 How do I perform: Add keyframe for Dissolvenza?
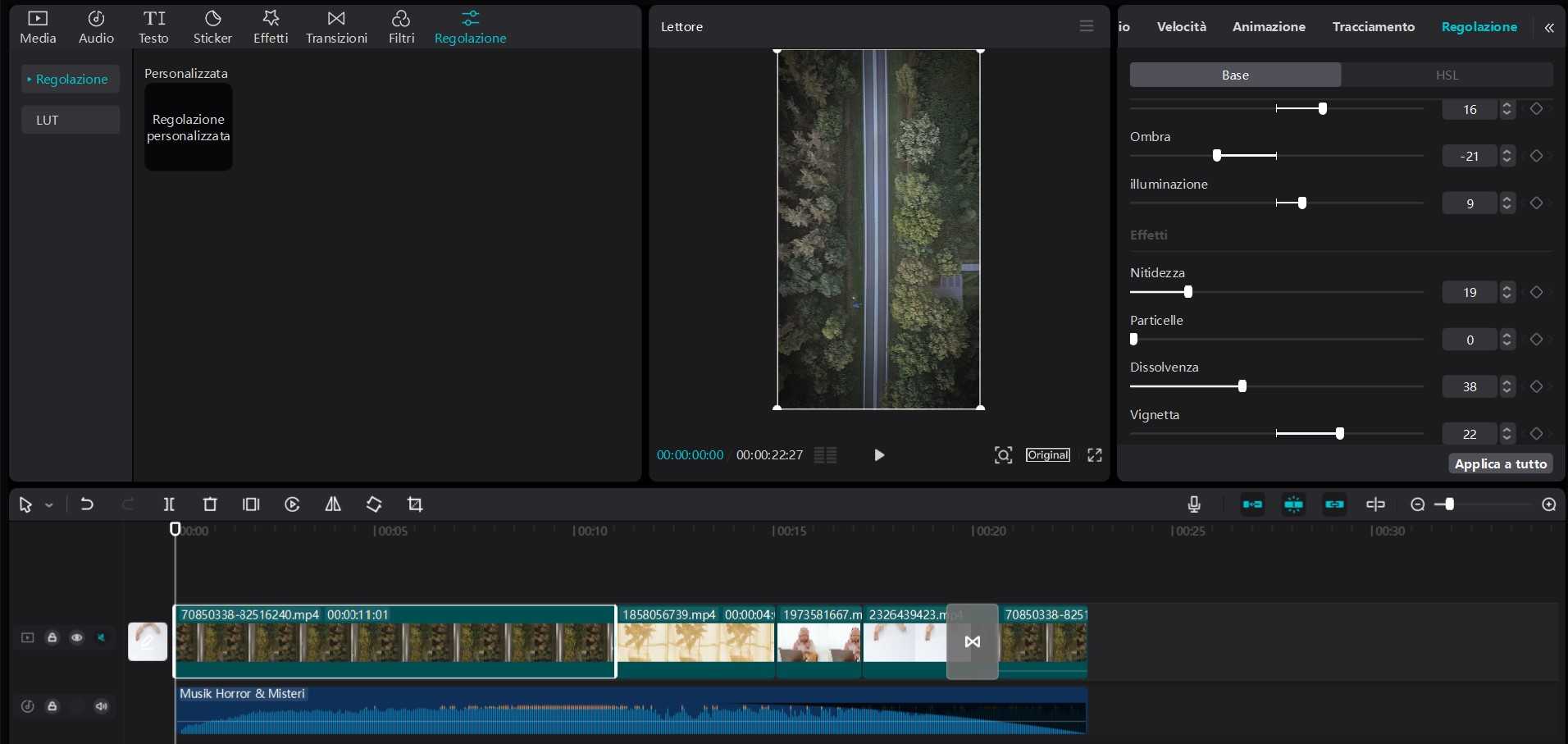pyautogui.click(x=1537, y=386)
